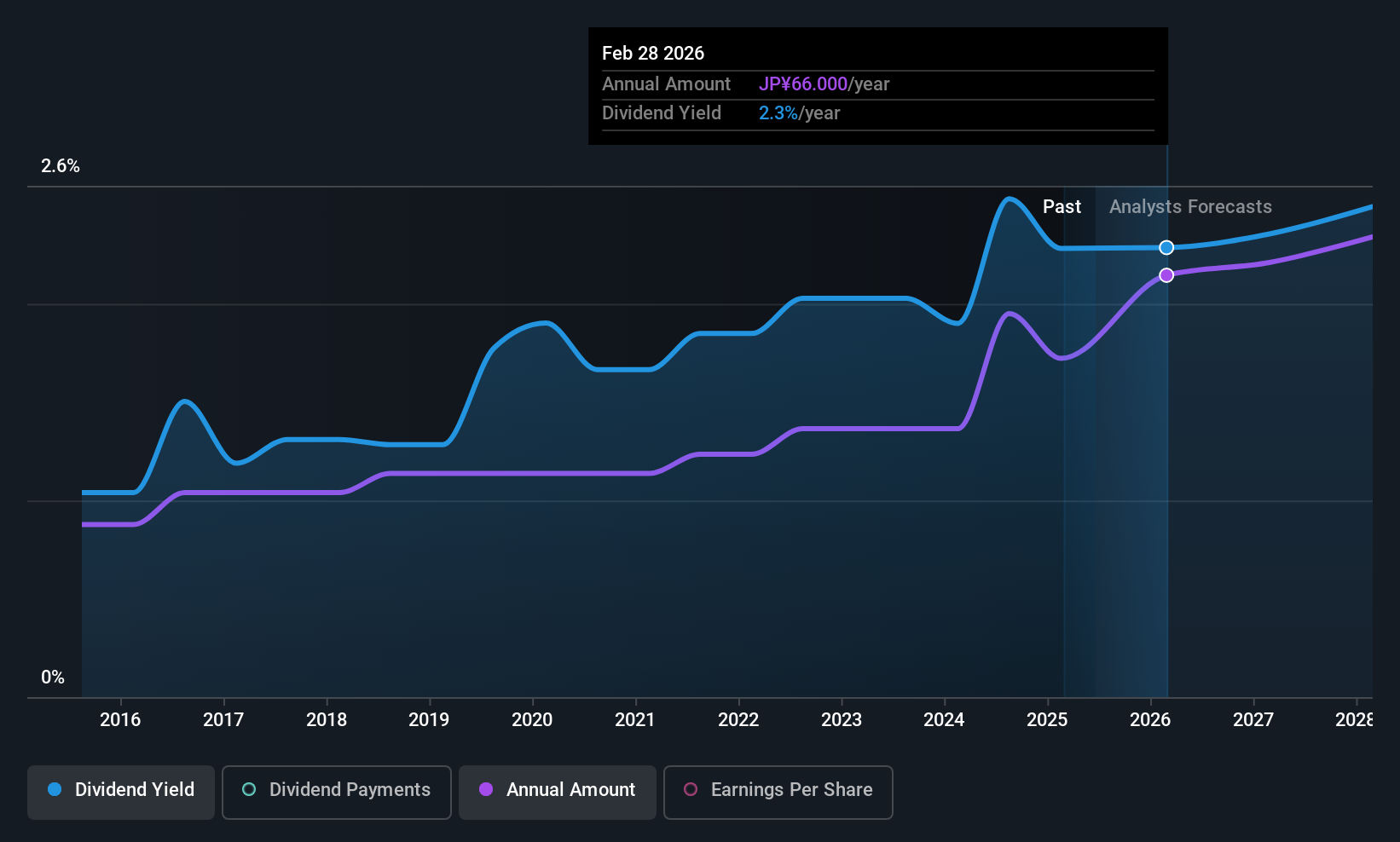Click the Annual Amount tooltip row label

point(666,84)
